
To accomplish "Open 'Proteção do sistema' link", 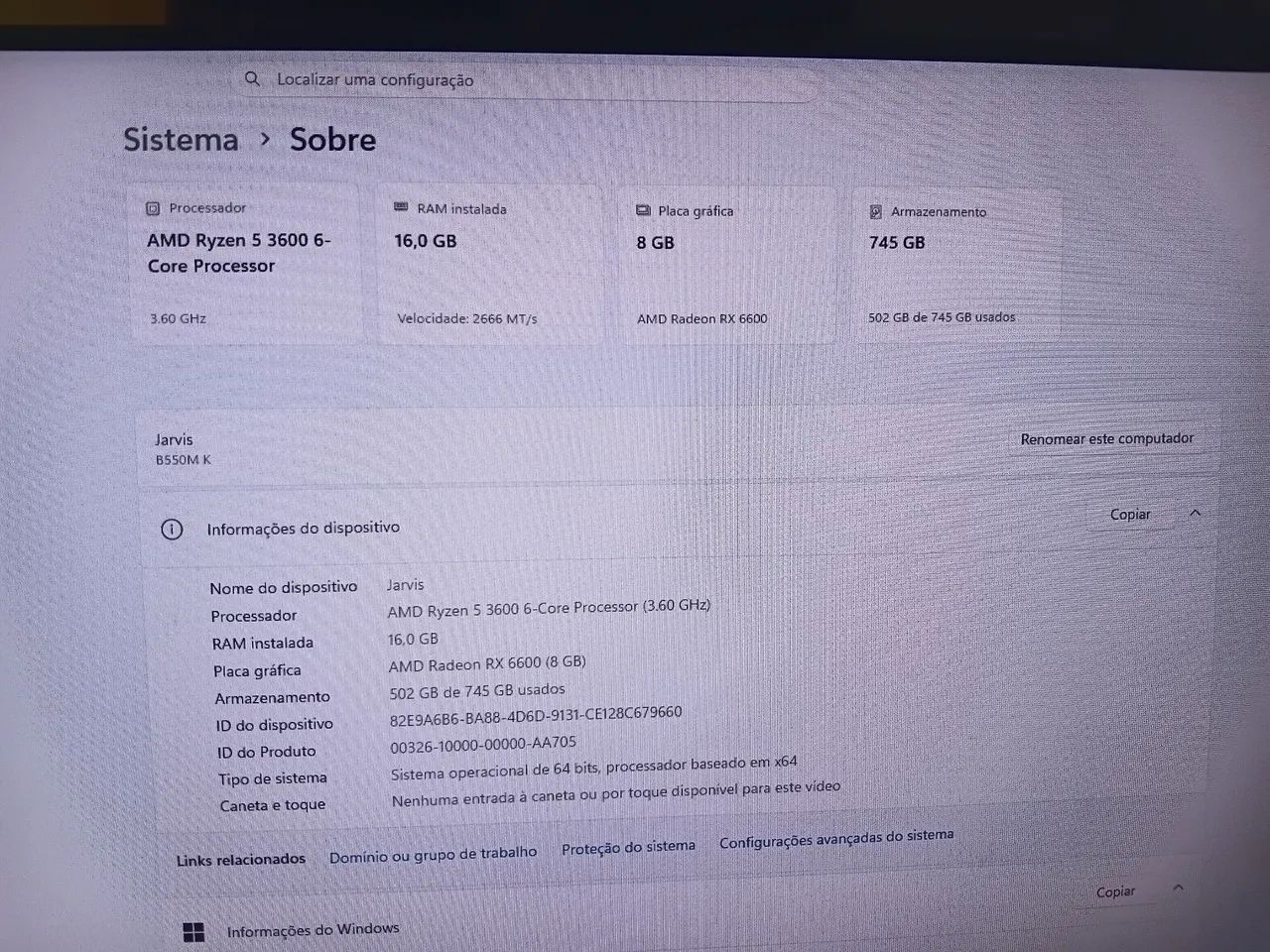I will point(628,847).
